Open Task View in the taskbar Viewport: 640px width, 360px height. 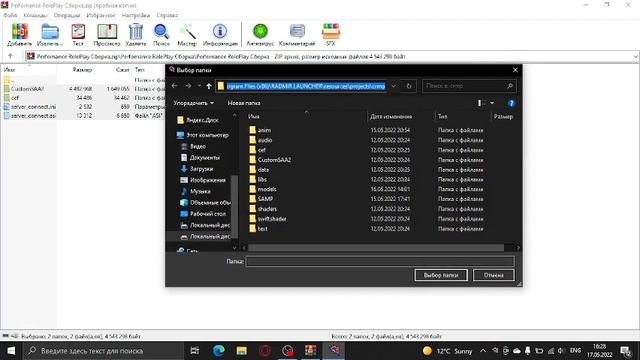(195, 351)
